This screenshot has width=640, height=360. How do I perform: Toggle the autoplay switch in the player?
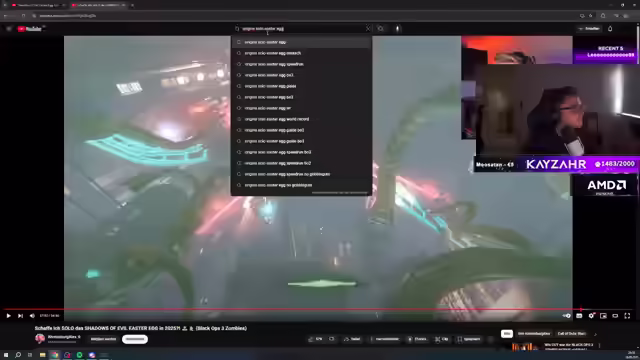coord(567,316)
